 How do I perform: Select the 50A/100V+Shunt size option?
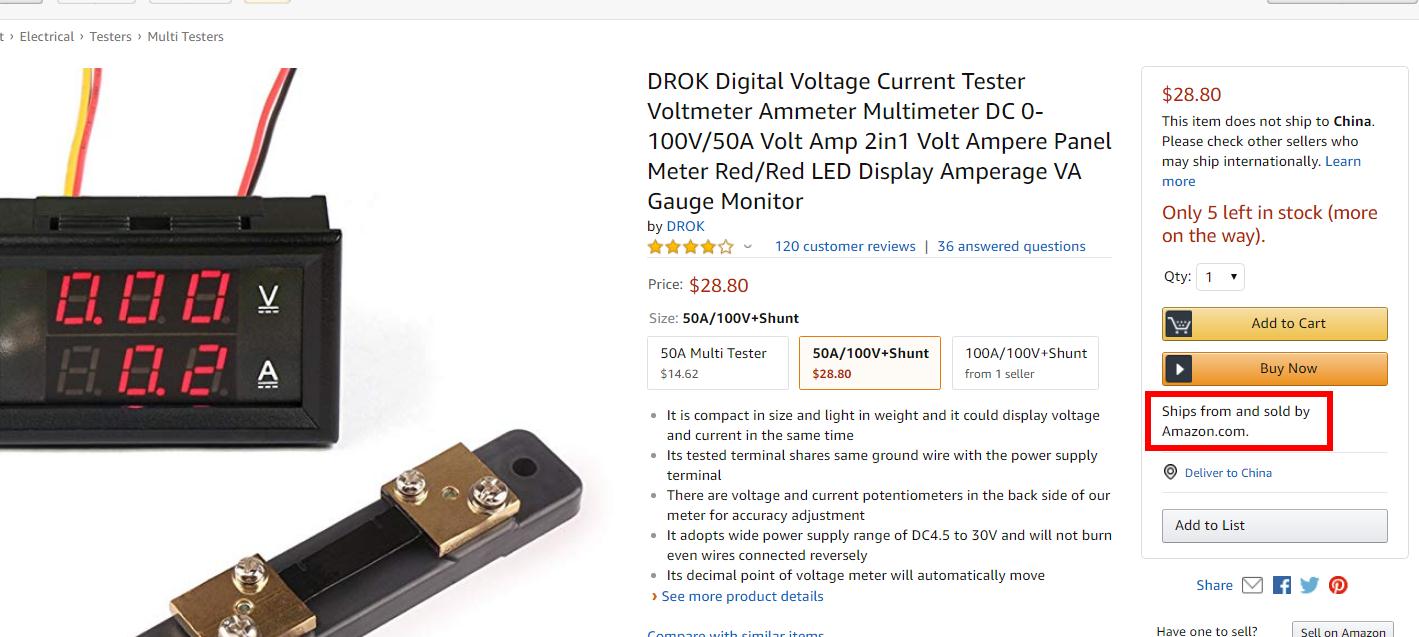pos(869,362)
